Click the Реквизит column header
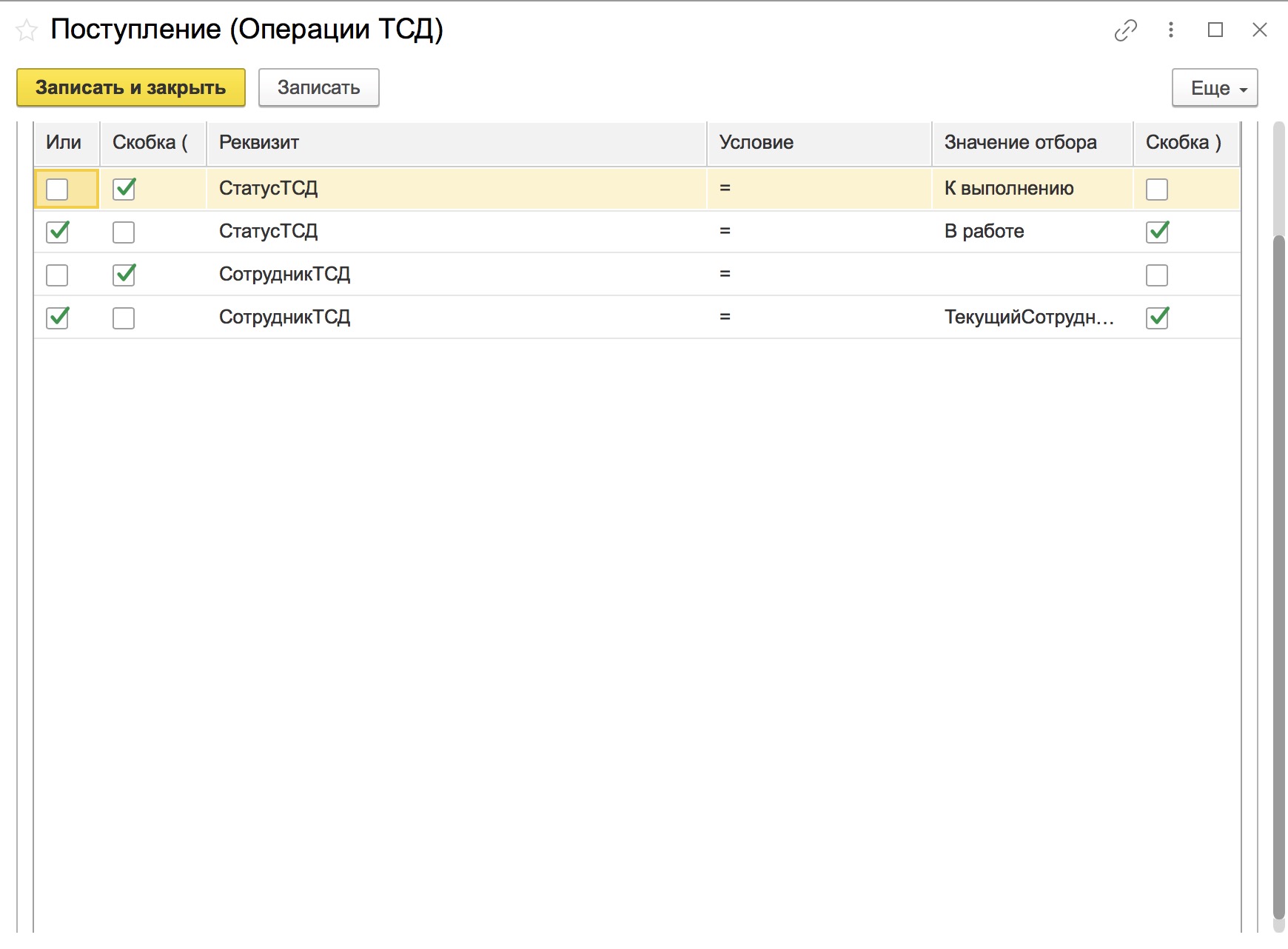Image resolution: width=1288 pixels, height=949 pixels. (457, 142)
